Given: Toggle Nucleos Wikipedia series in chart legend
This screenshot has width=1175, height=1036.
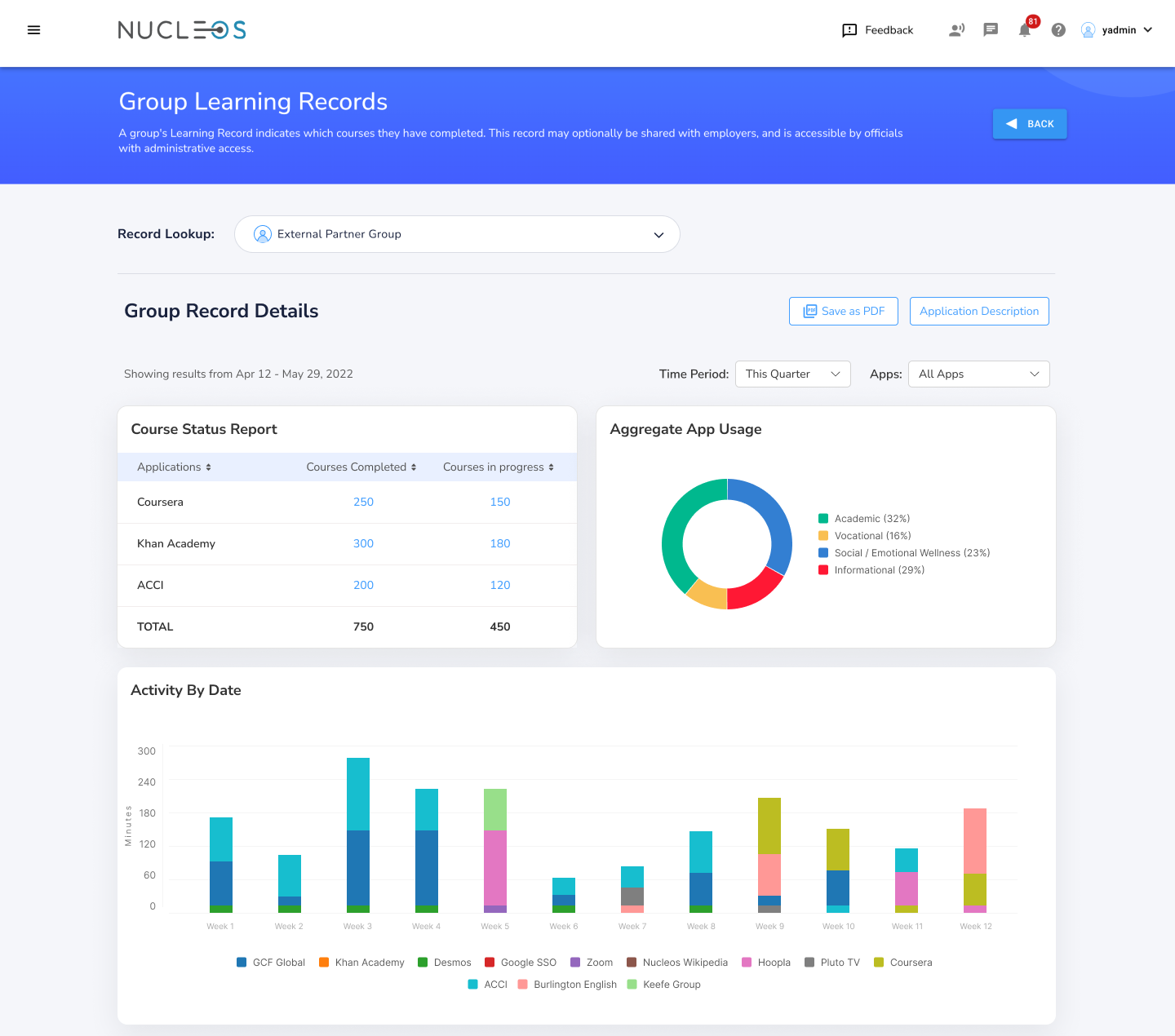Looking at the screenshot, I should (677, 963).
